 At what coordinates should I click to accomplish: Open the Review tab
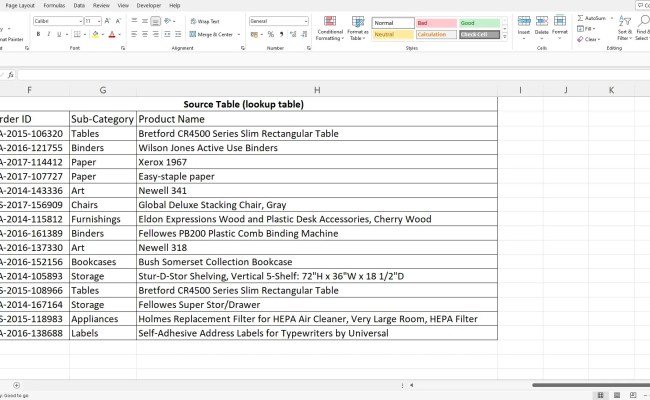(x=101, y=5)
